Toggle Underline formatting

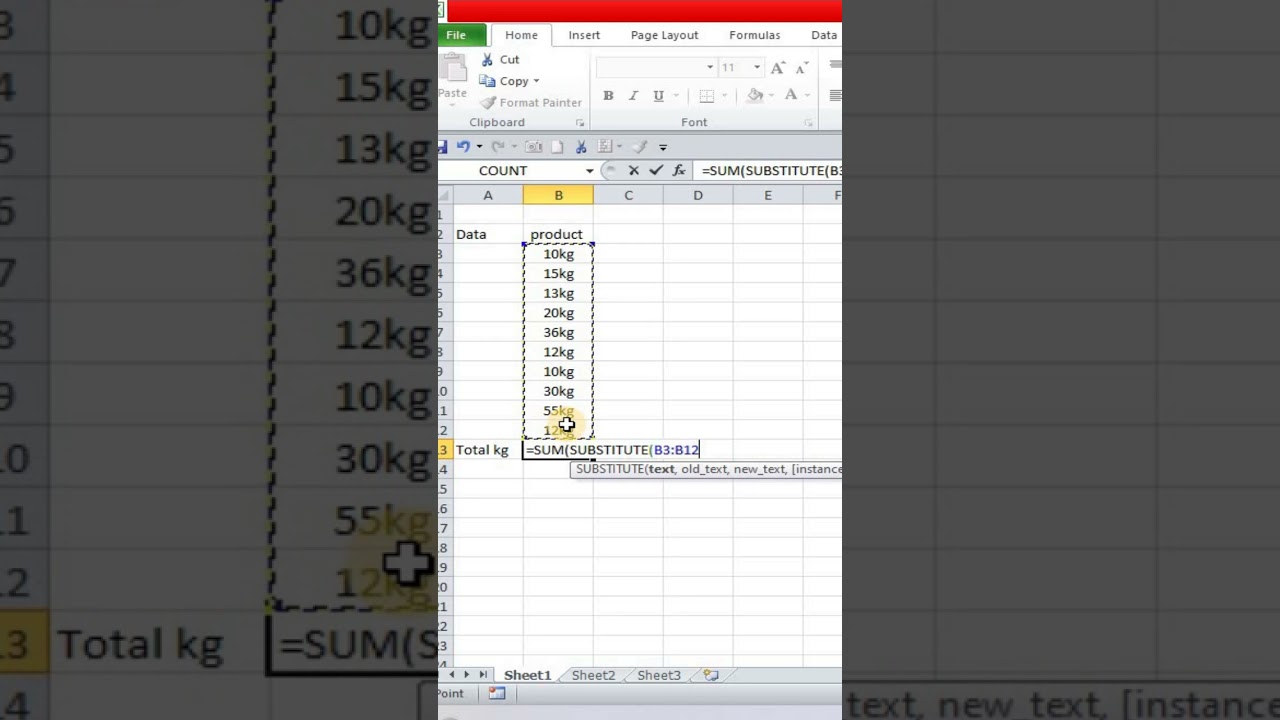coord(658,96)
